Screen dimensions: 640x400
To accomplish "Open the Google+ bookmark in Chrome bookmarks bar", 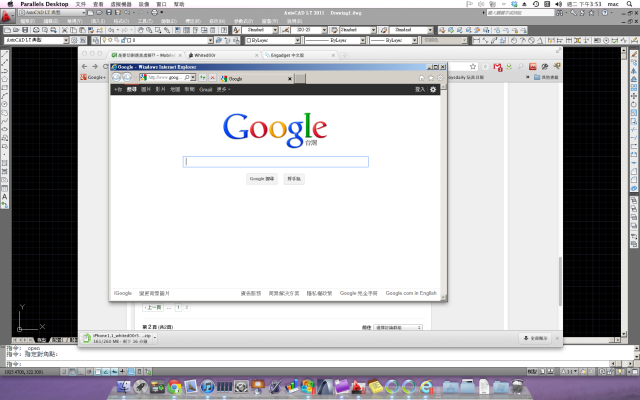I will click(93, 77).
